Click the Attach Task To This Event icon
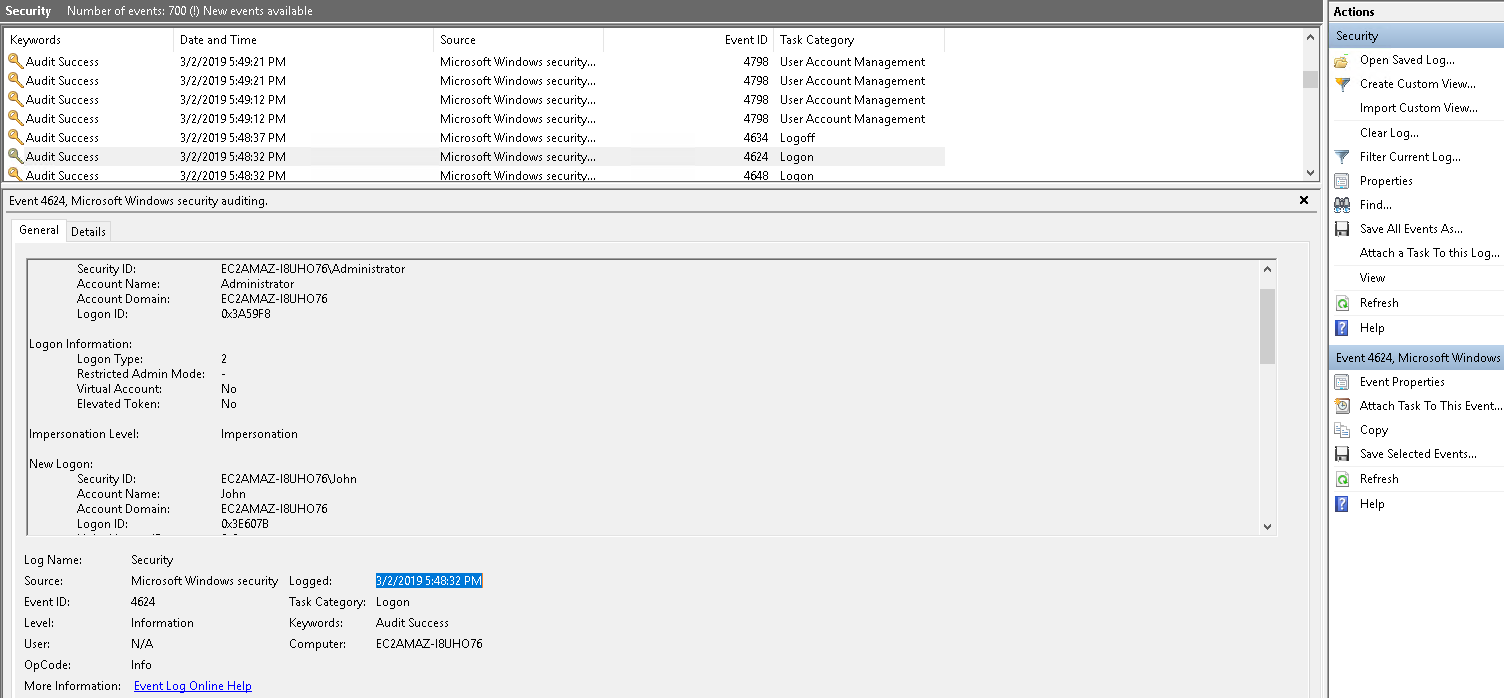 [1342, 406]
